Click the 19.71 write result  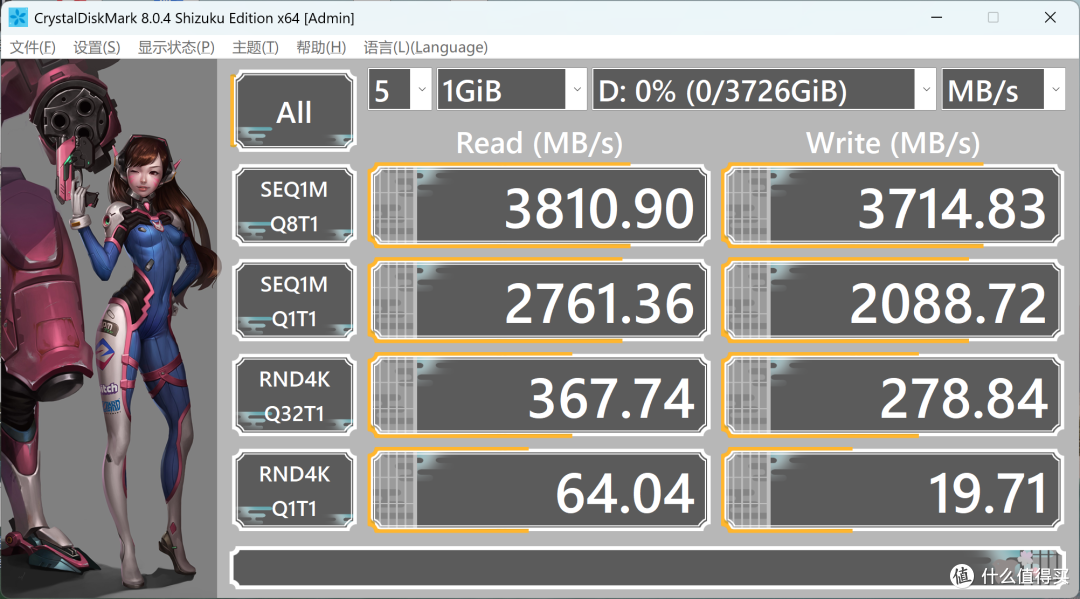click(893, 491)
